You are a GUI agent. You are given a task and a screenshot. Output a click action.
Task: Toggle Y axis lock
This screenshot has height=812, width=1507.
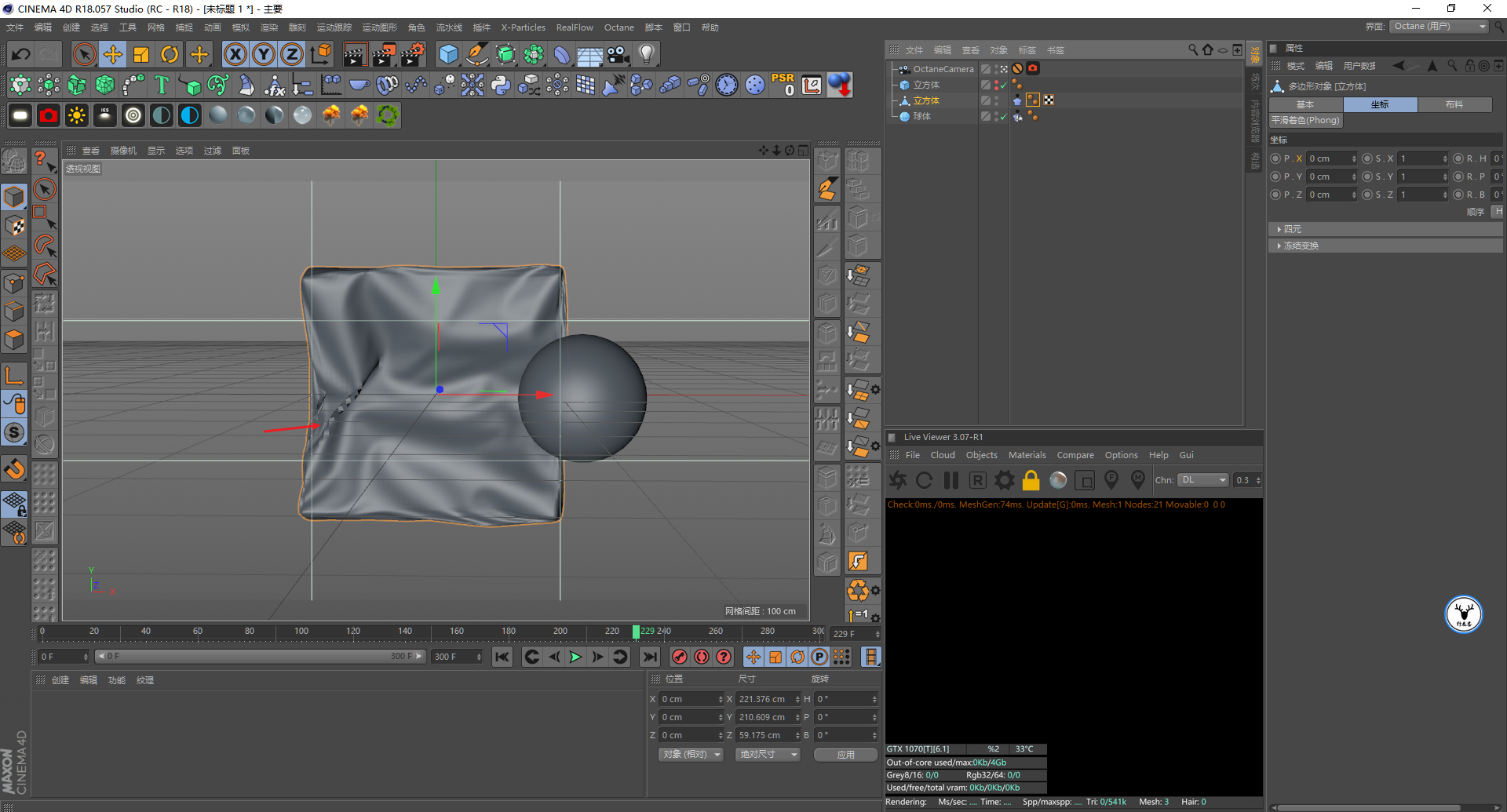tap(263, 54)
